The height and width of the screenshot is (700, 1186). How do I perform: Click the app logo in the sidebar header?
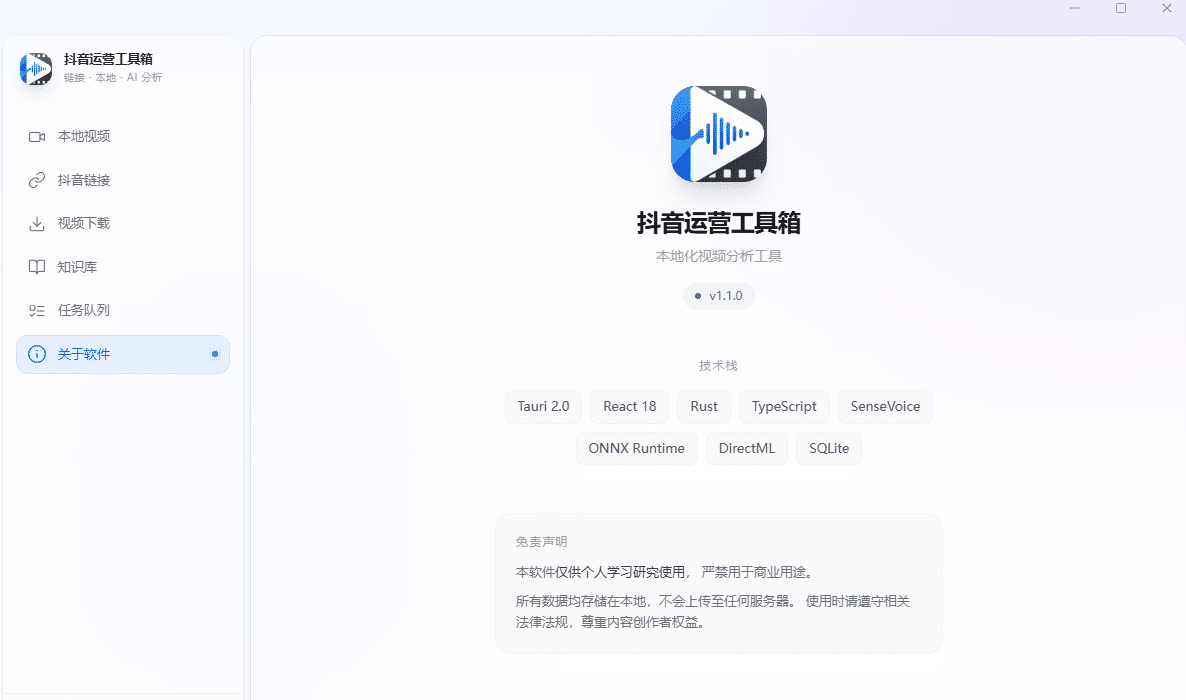[x=35, y=69]
